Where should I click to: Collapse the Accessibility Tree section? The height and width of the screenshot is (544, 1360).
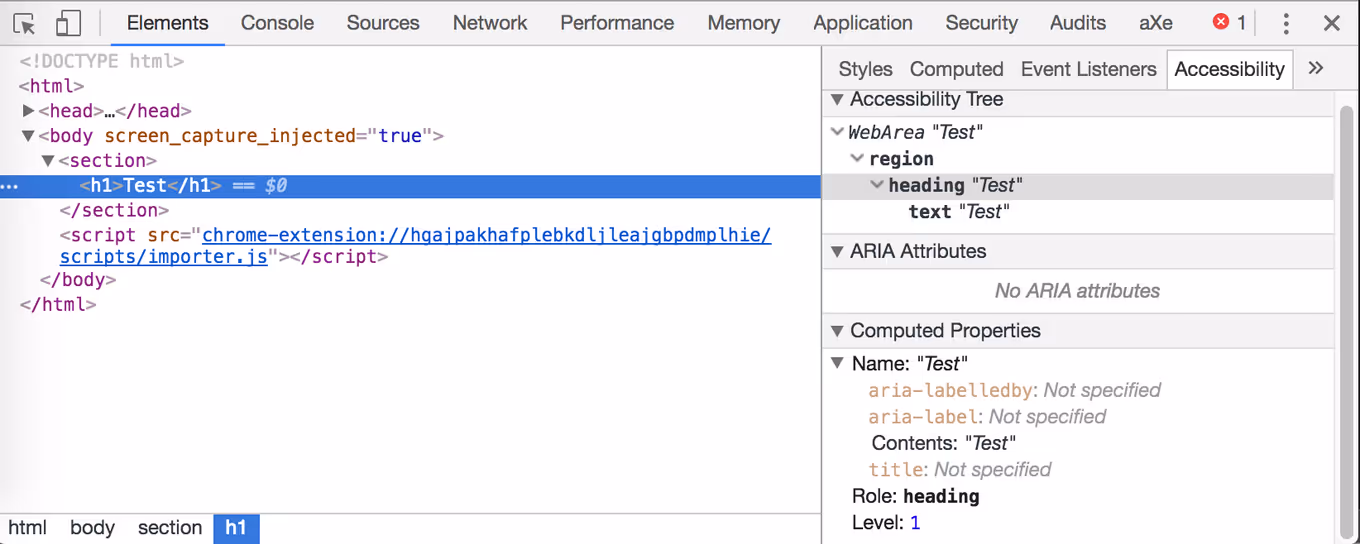click(x=837, y=100)
